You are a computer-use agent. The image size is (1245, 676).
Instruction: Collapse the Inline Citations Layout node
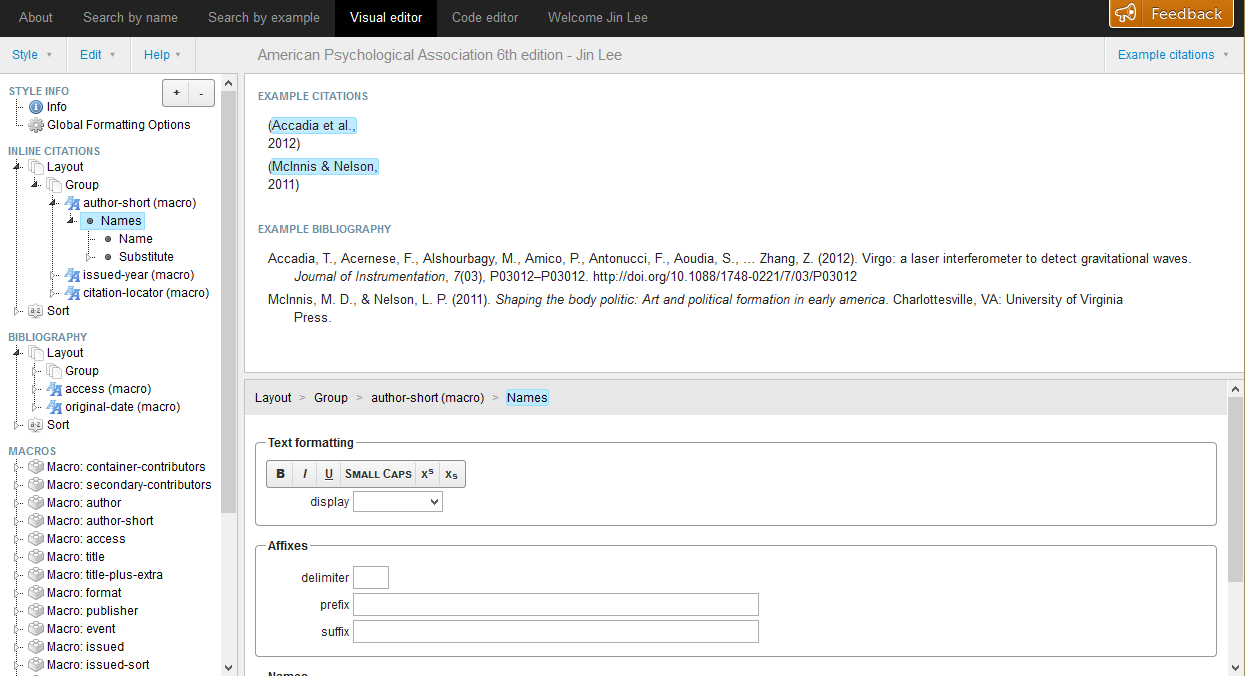17,167
